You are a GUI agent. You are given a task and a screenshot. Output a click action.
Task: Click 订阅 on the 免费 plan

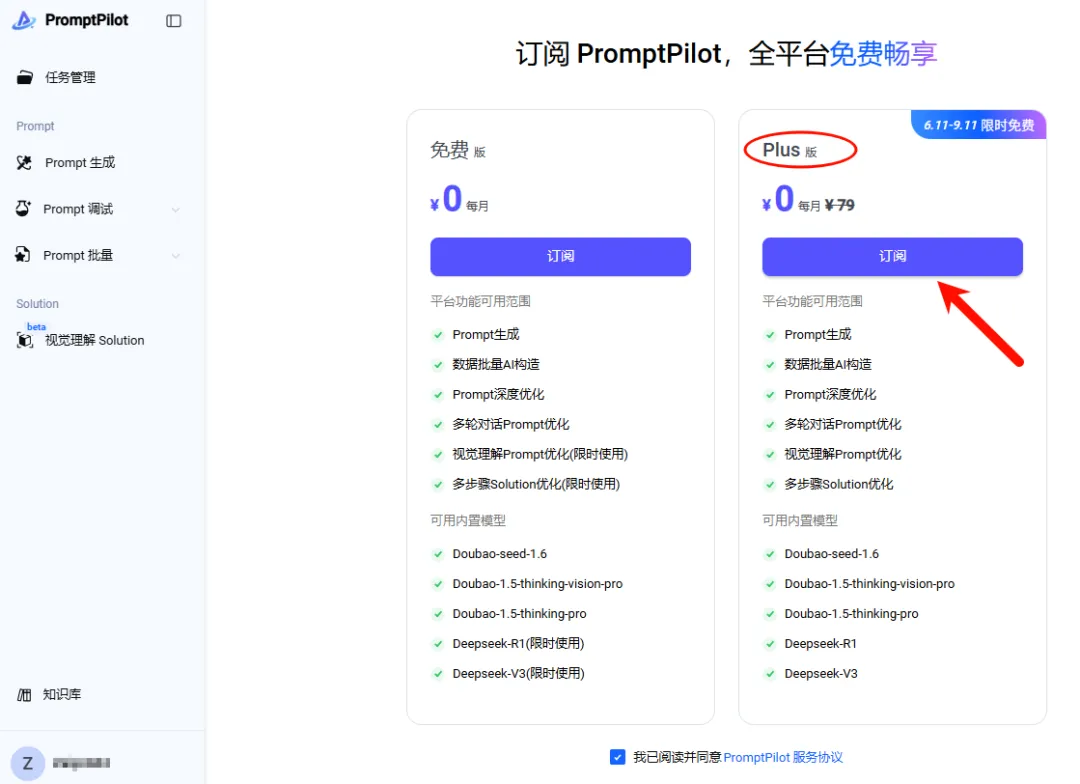560,257
